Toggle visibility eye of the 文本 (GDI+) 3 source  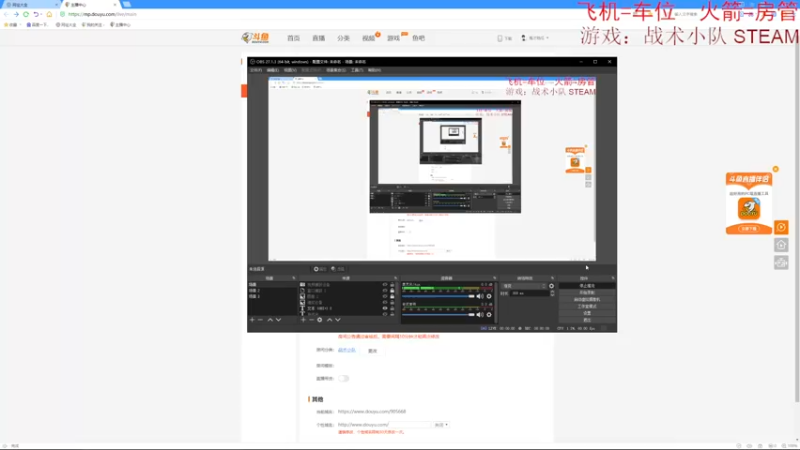(385, 308)
